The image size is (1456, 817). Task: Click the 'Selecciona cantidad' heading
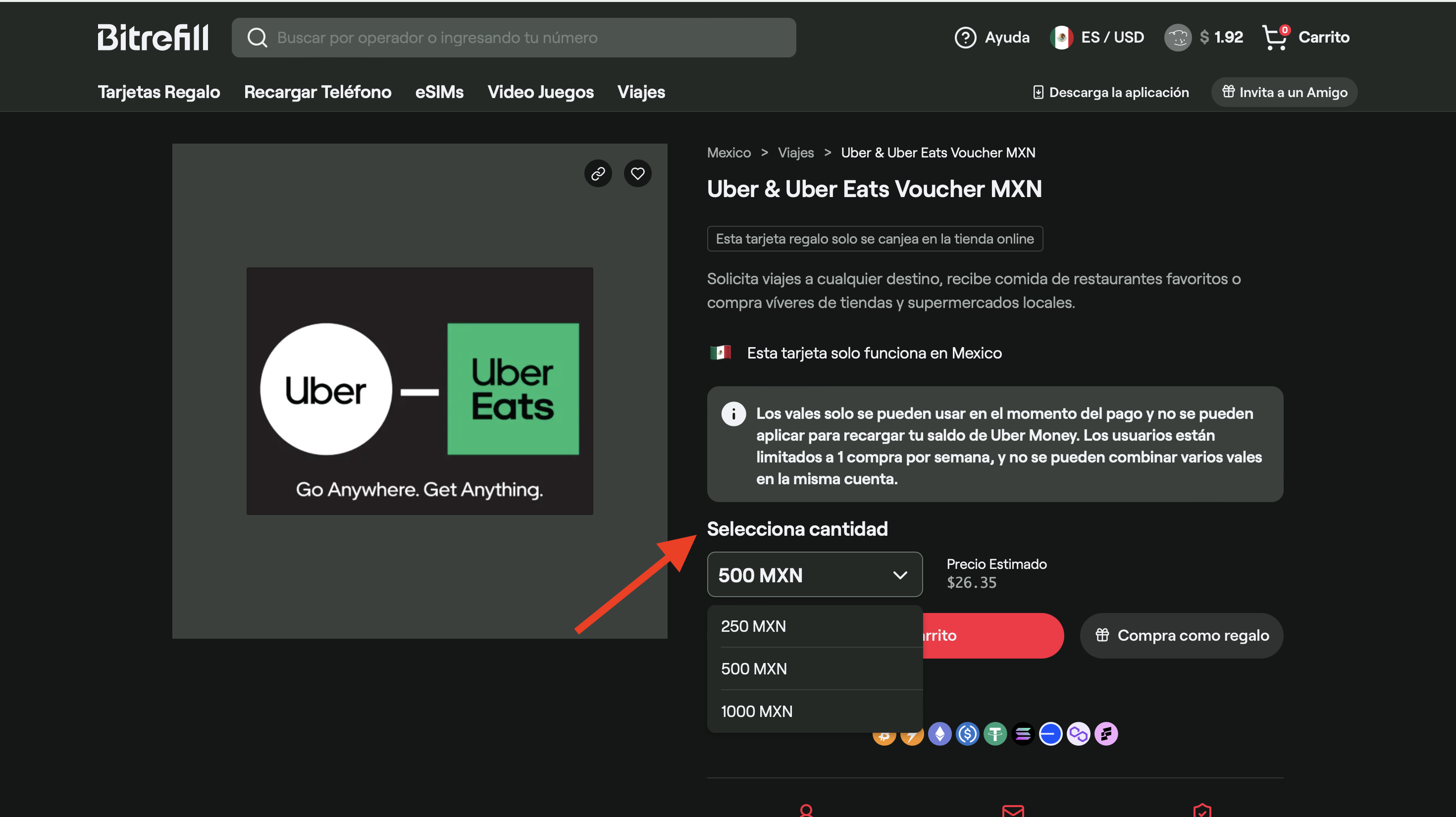click(x=797, y=529)
